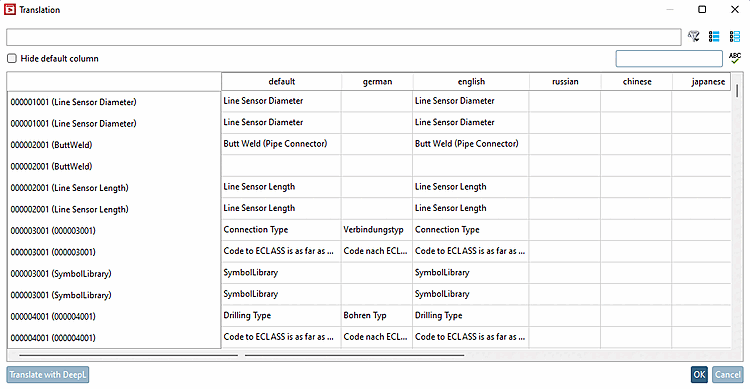Click the russian column header
Viewport: 750px width, 389px height.
[x=565, y=81]
